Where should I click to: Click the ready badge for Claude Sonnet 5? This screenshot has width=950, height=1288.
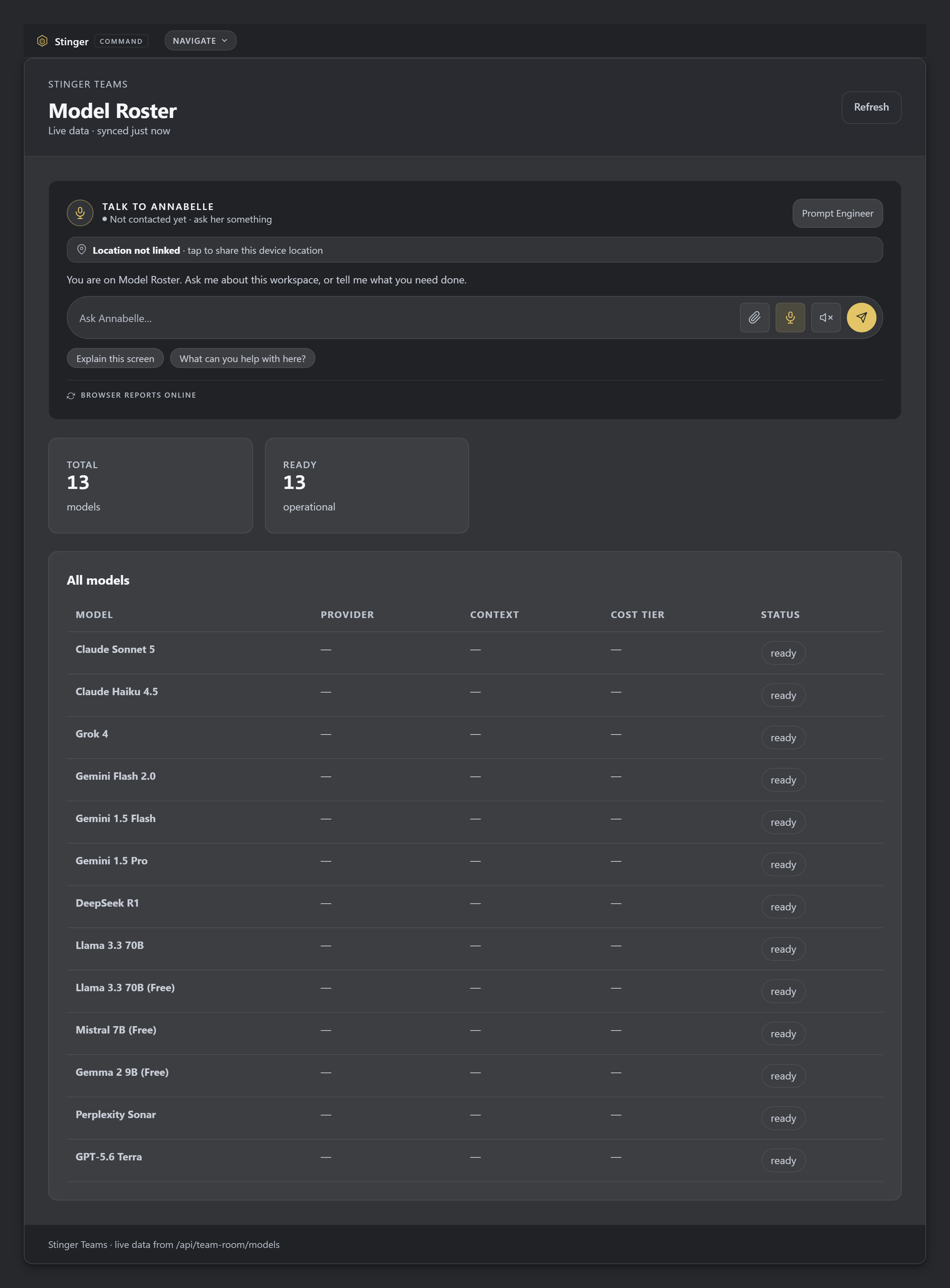(x=783, y=653)
